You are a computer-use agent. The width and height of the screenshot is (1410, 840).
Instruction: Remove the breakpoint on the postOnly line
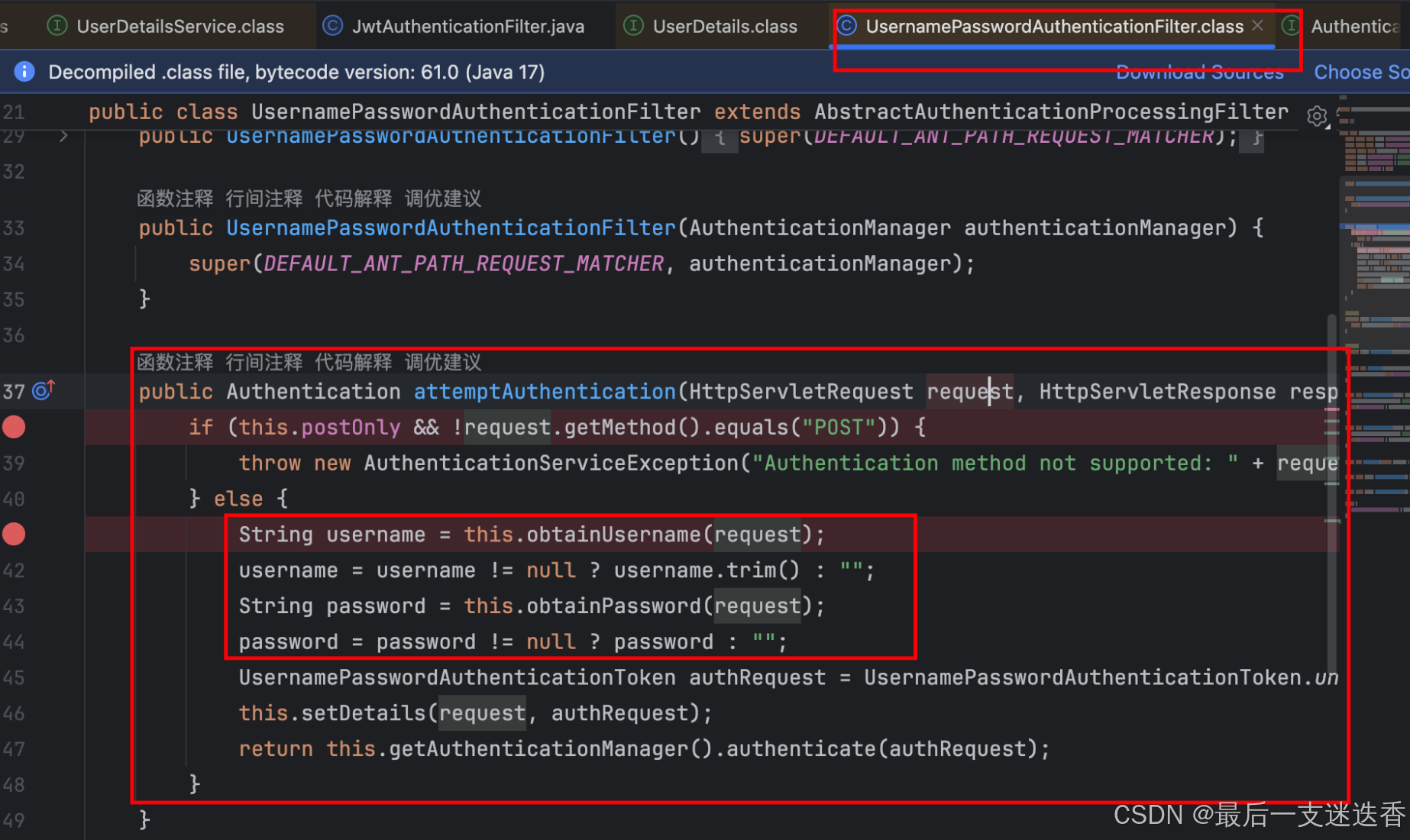[14, 427]
